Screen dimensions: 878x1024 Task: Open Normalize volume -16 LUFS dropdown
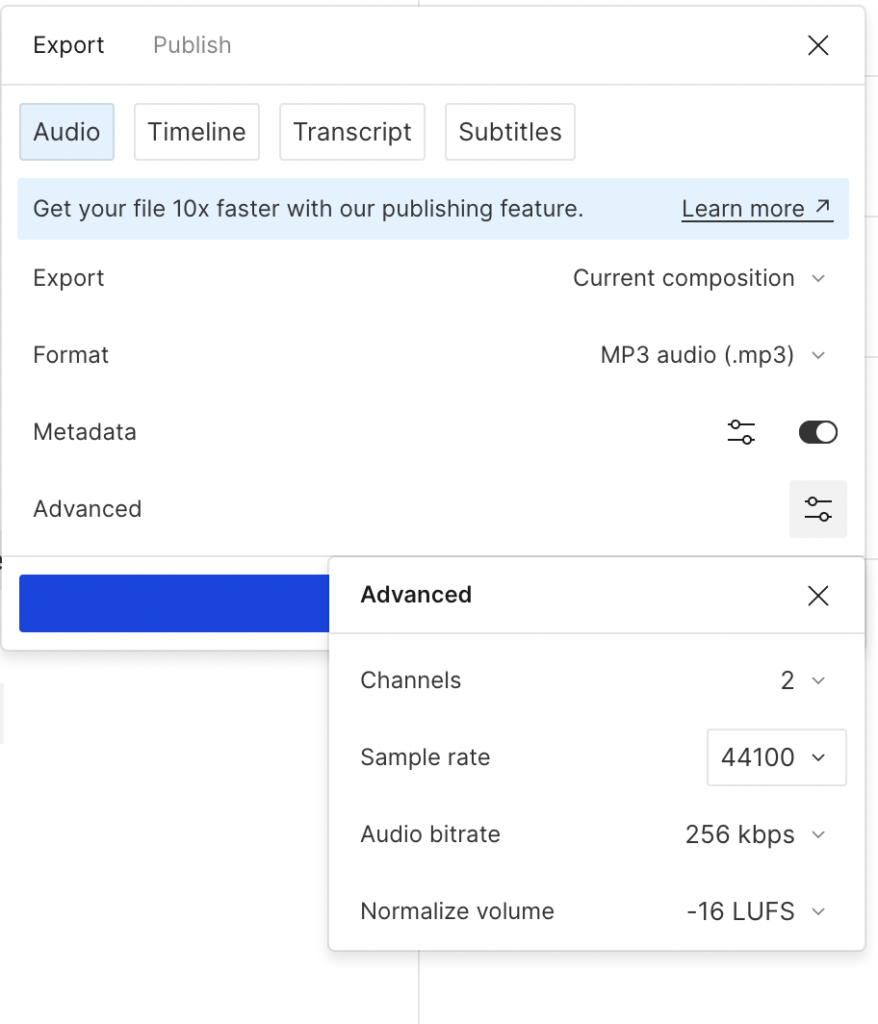tap(755, 912)
